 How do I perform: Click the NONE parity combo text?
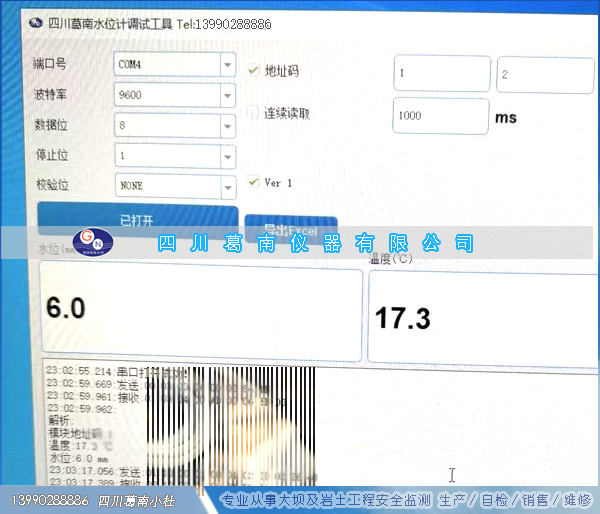click(131, 186)
